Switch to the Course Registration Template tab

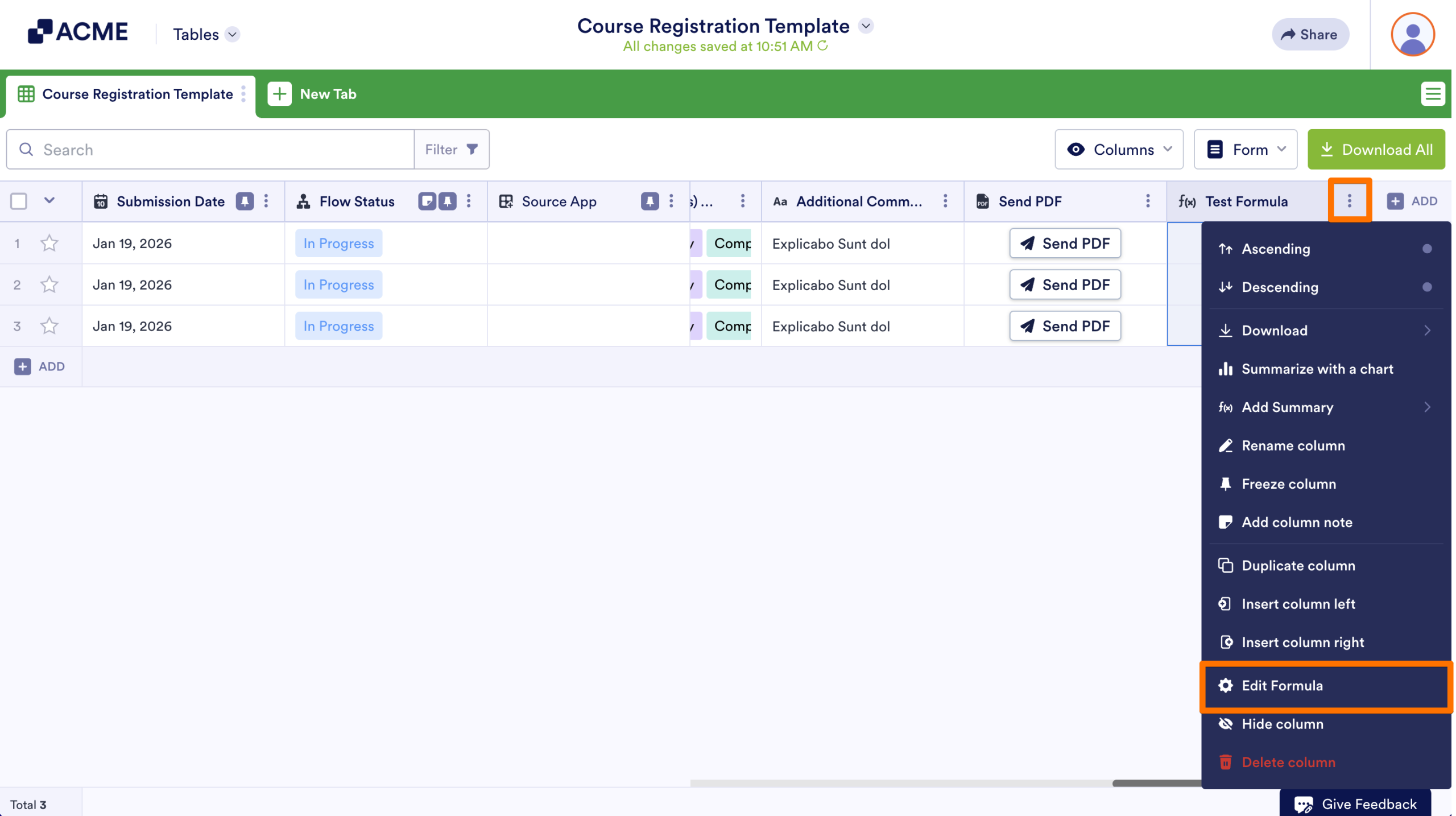click(138, 94)
